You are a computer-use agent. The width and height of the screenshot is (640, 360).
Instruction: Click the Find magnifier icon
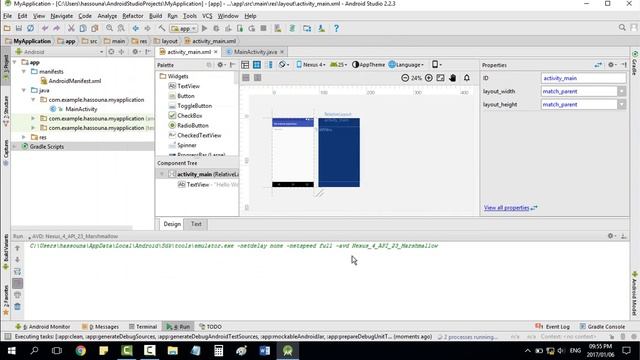point(109,28)
